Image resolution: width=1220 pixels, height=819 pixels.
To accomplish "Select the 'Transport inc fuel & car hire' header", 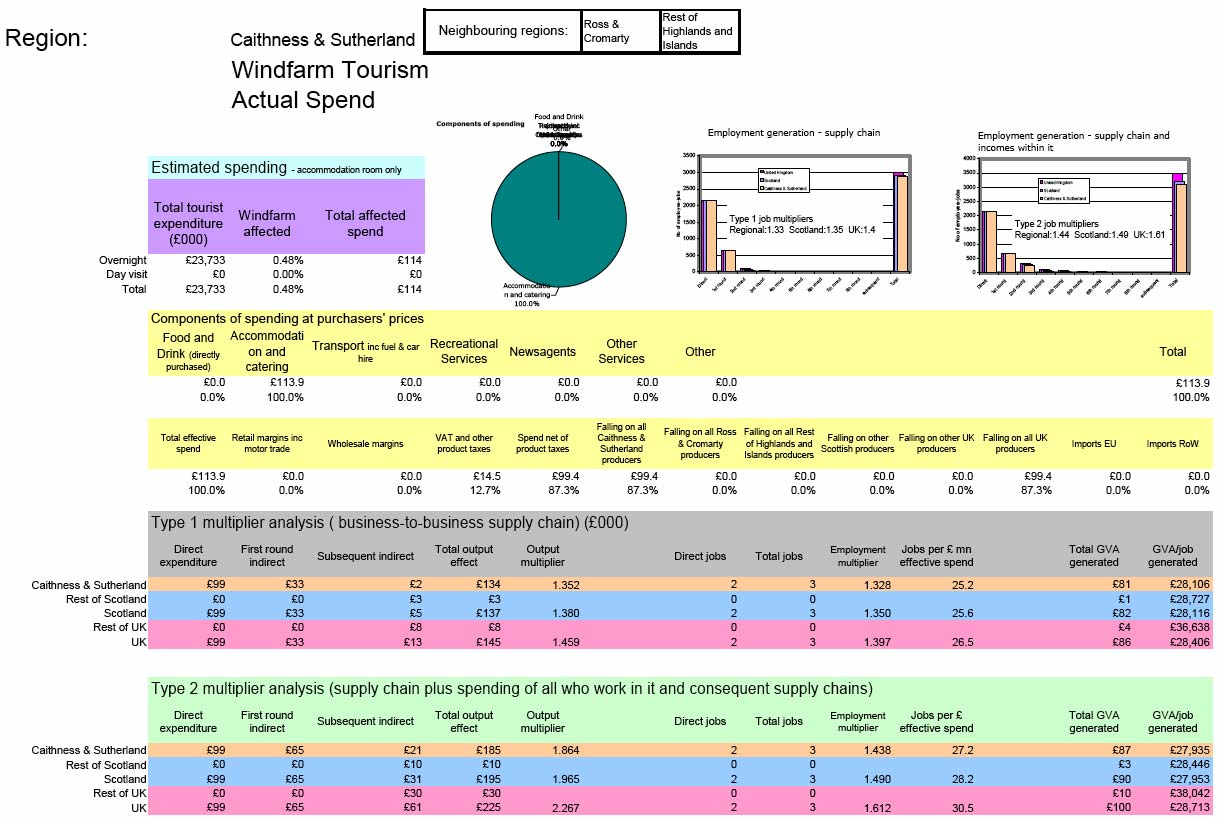I will (365, 351).
